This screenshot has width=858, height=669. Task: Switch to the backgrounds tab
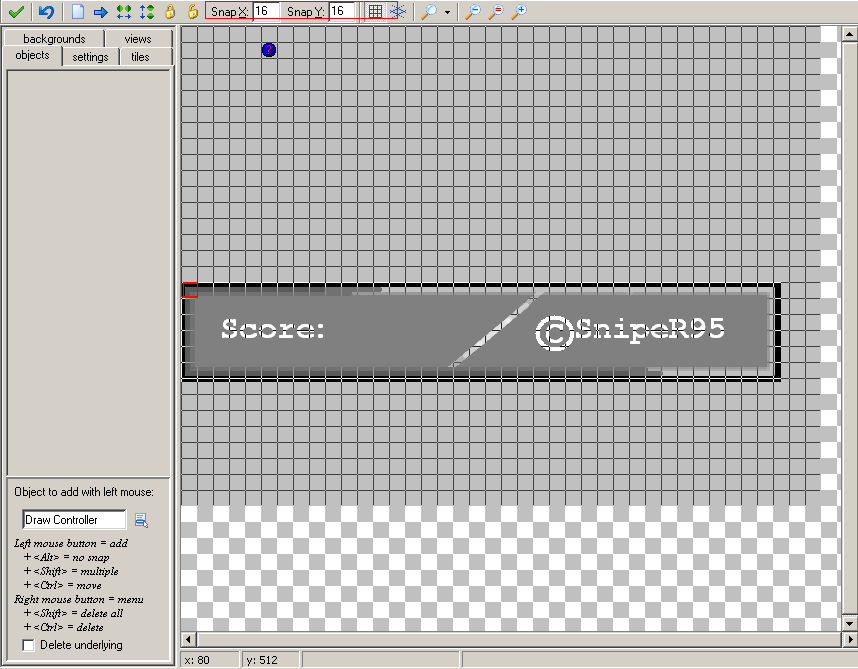54,39
